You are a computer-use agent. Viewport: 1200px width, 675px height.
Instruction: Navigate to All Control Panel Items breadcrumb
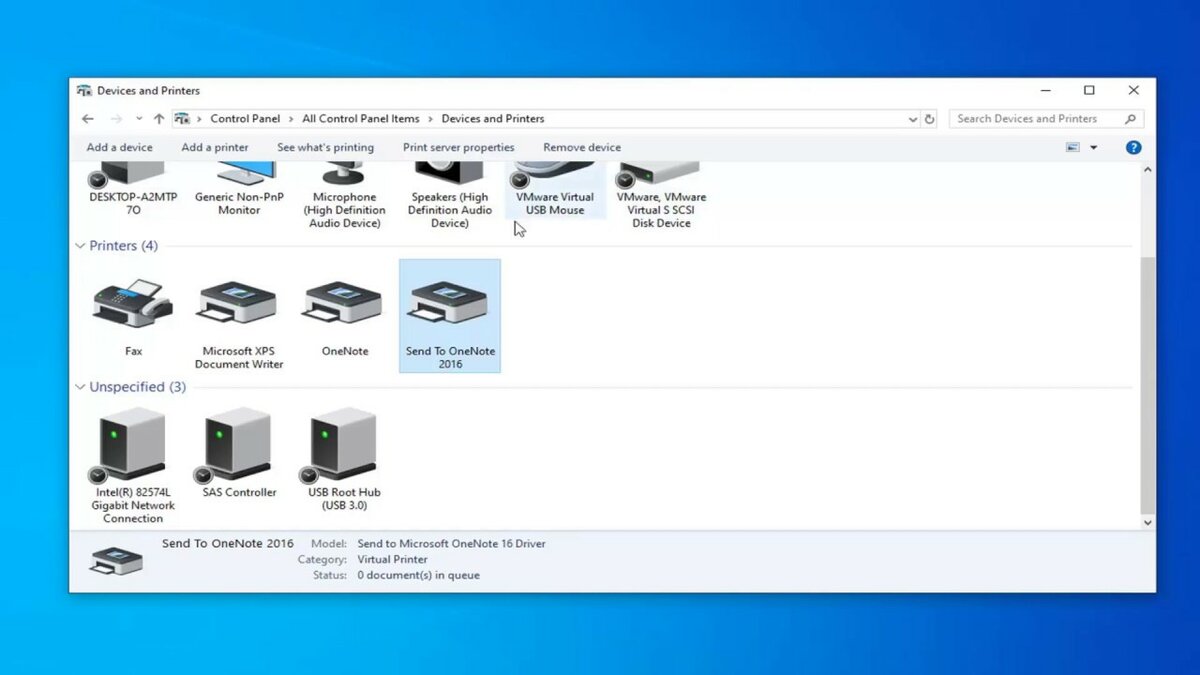click(361, 118)
